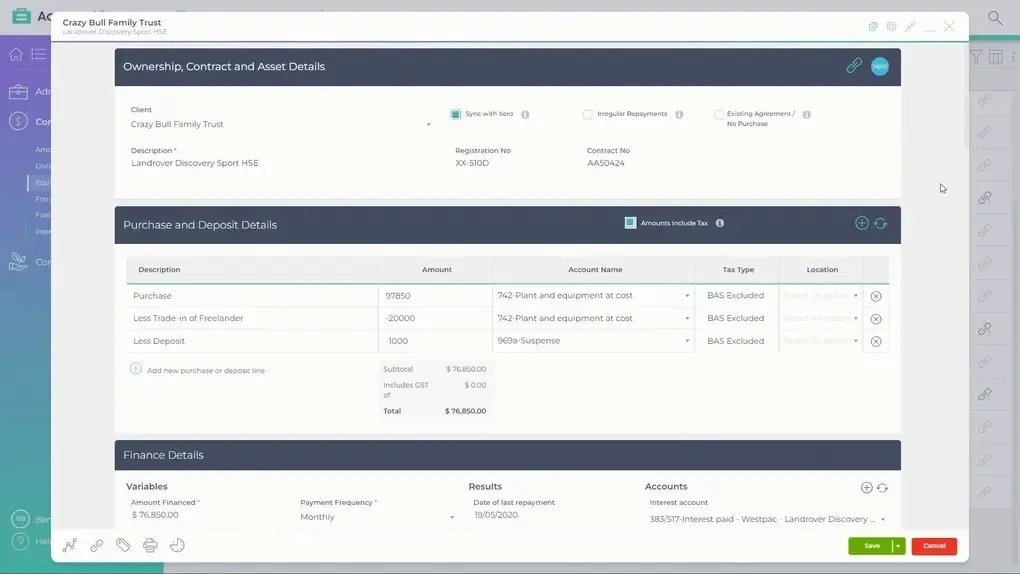Image resolution: width=1020 pixels, height=574 pixels.
Task: Remove the Less Trade-in of Freelander row
Action: pos(876,319)
